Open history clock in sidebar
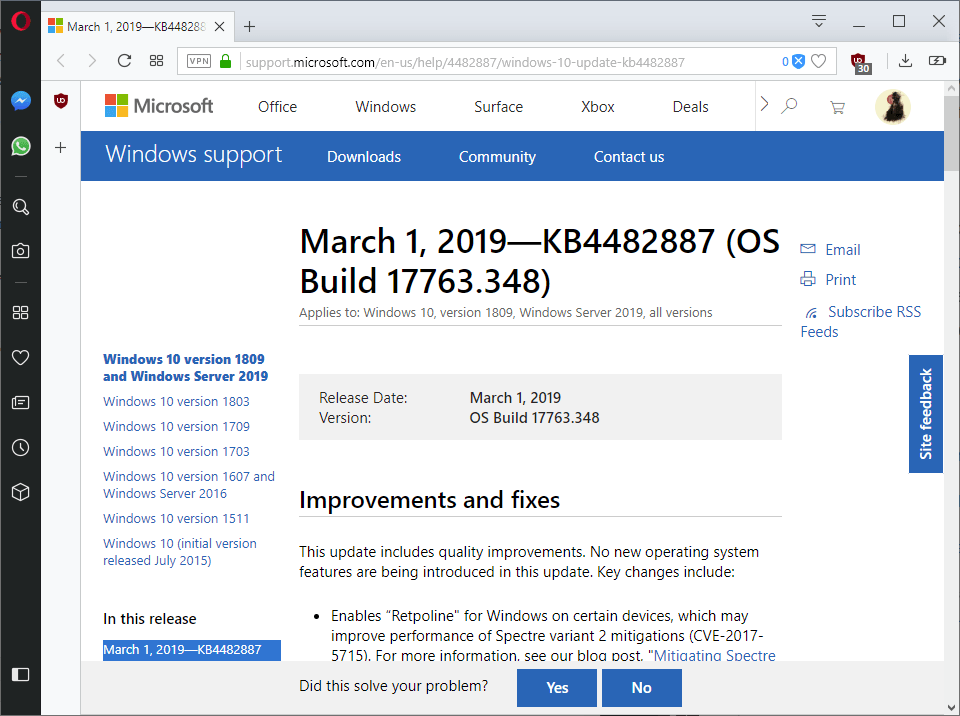 click(20, 448)
